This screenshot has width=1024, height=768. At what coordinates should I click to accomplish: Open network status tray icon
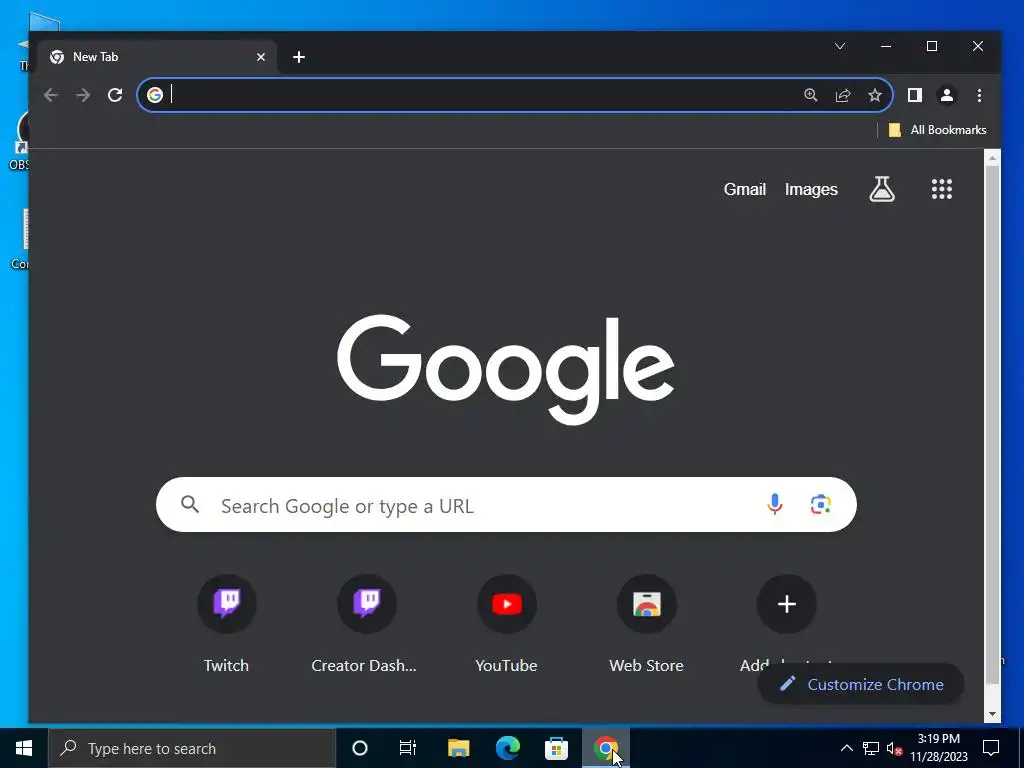(x=871, y=748)
